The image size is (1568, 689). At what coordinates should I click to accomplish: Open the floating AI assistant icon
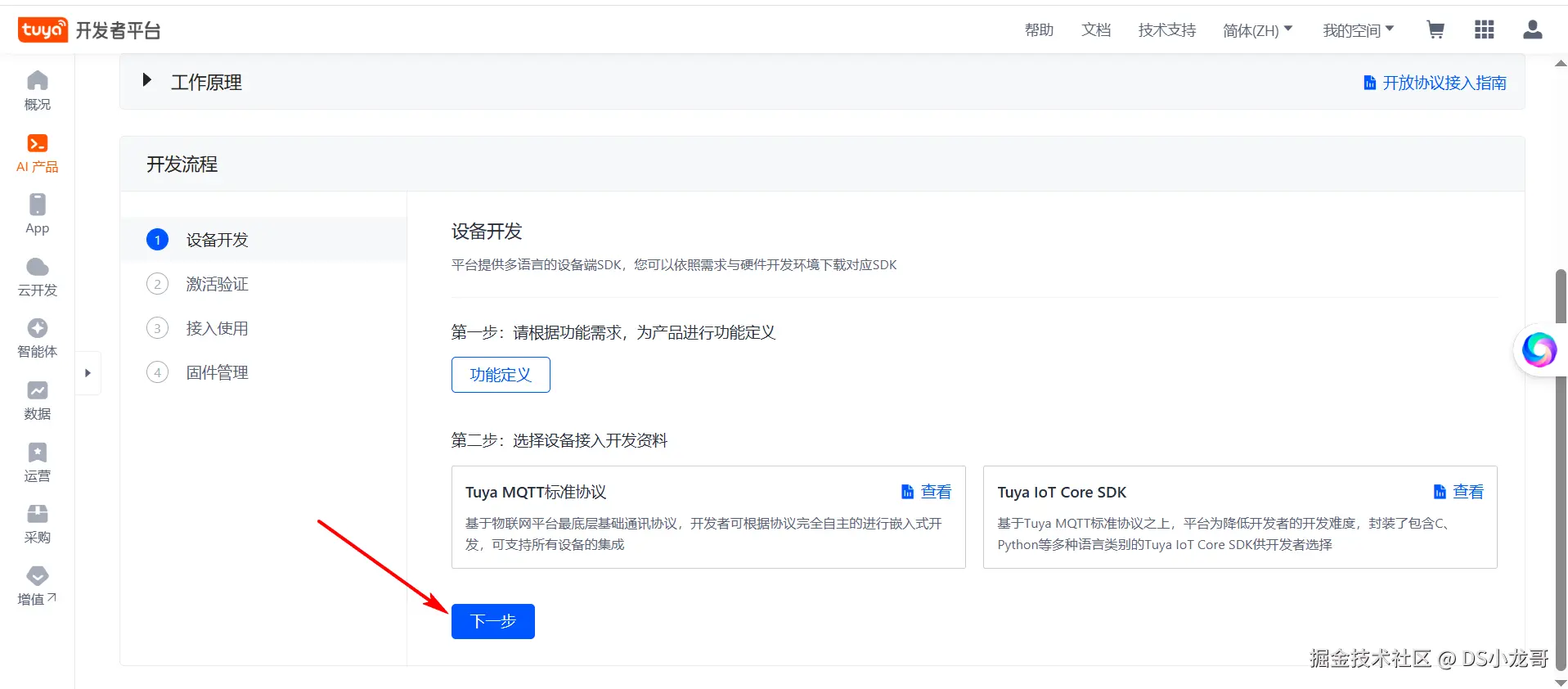tap(1539, 350)
